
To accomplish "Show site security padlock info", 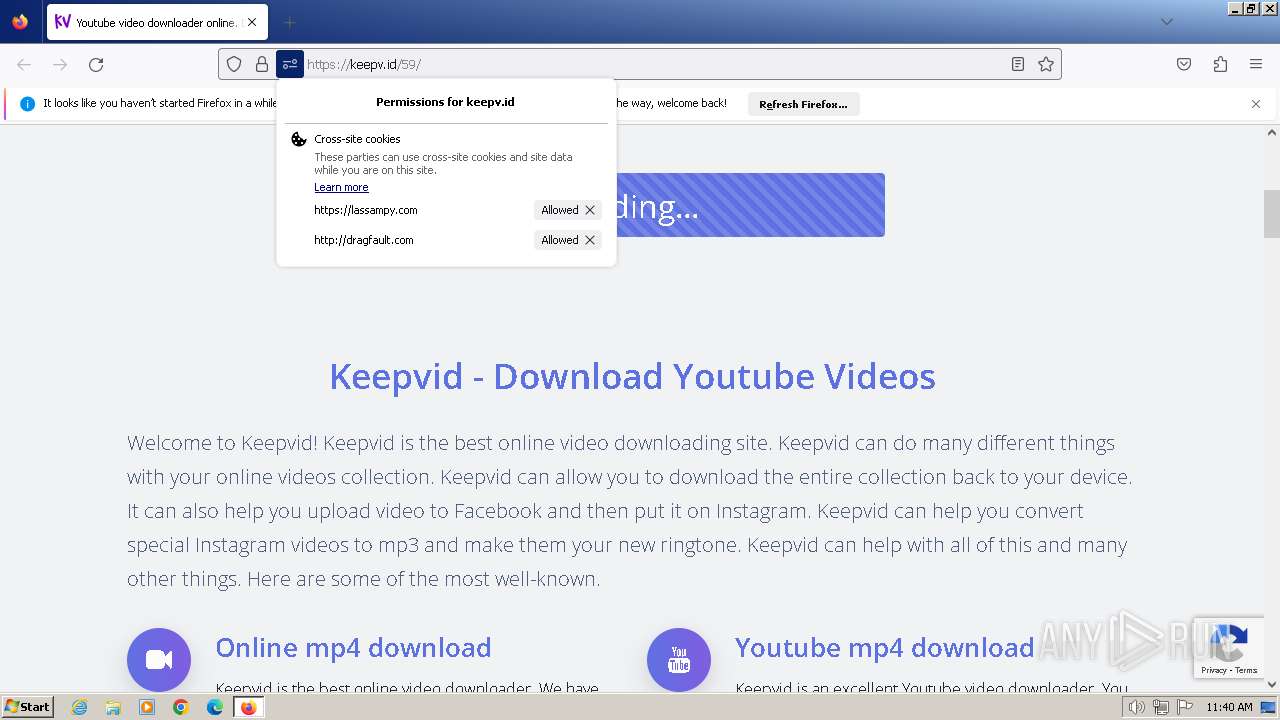I will click(262, 64).
